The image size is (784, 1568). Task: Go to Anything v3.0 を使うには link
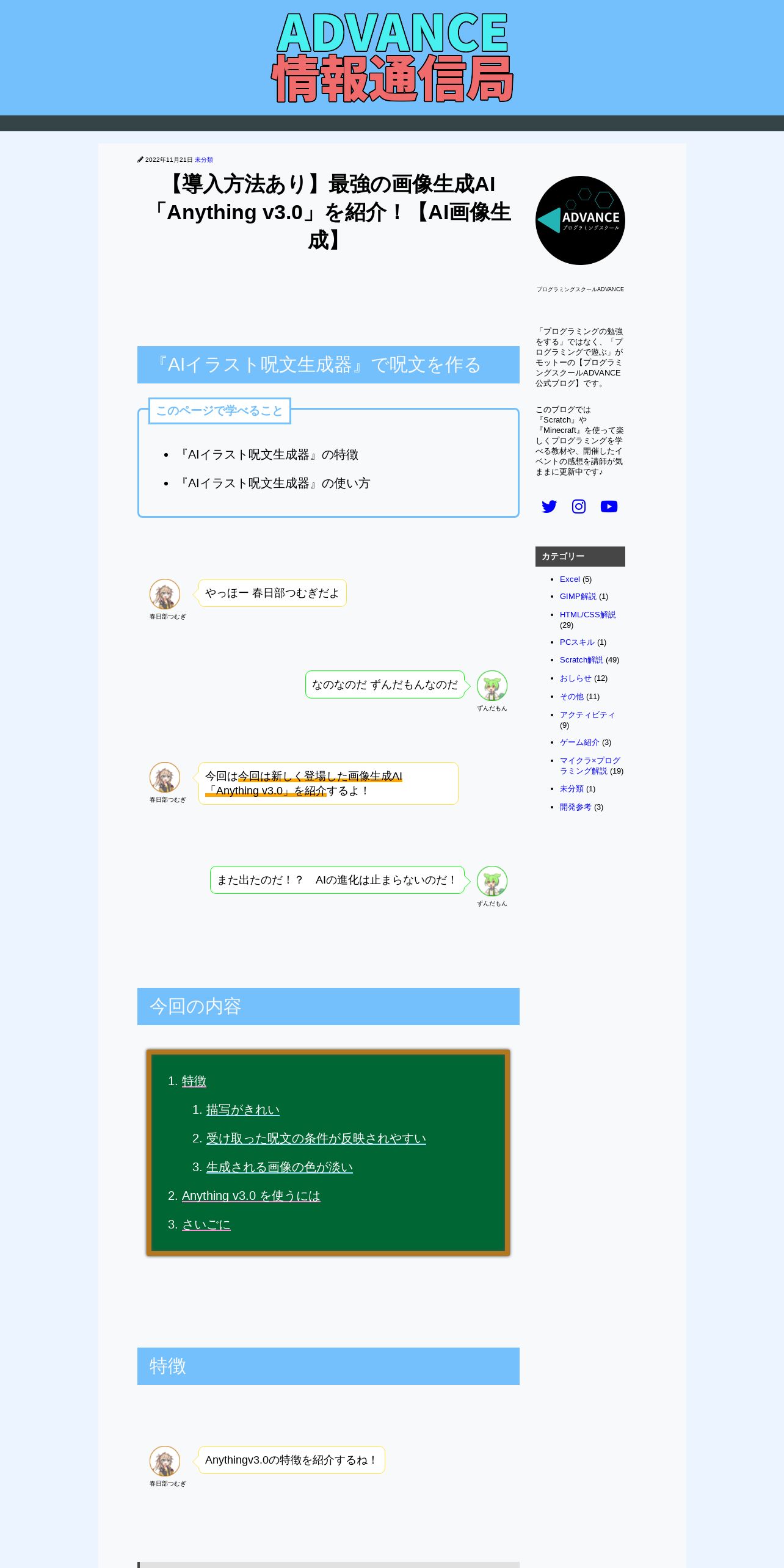pos(250,1196)
